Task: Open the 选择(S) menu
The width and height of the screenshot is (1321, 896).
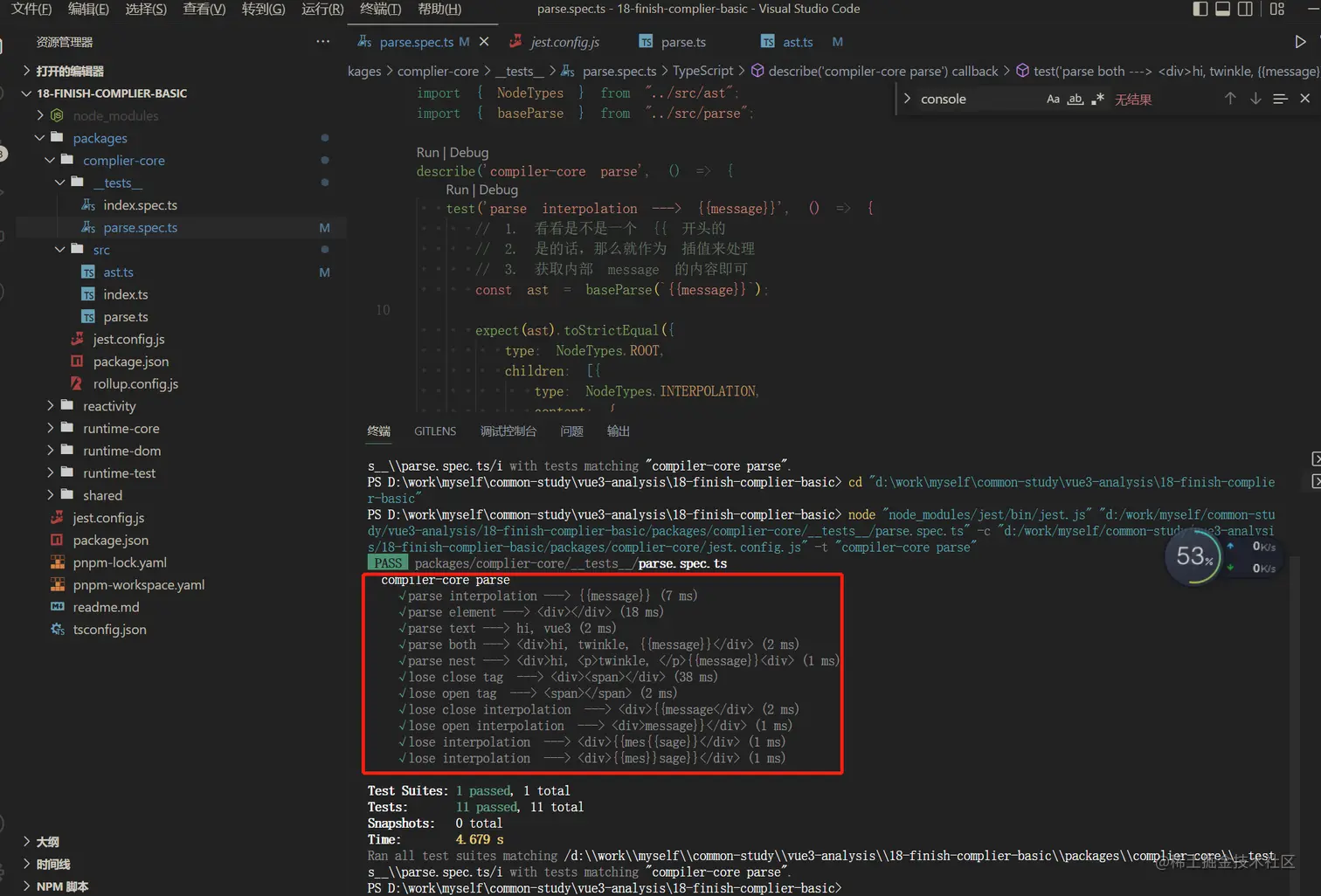Action: coord(146,9)
